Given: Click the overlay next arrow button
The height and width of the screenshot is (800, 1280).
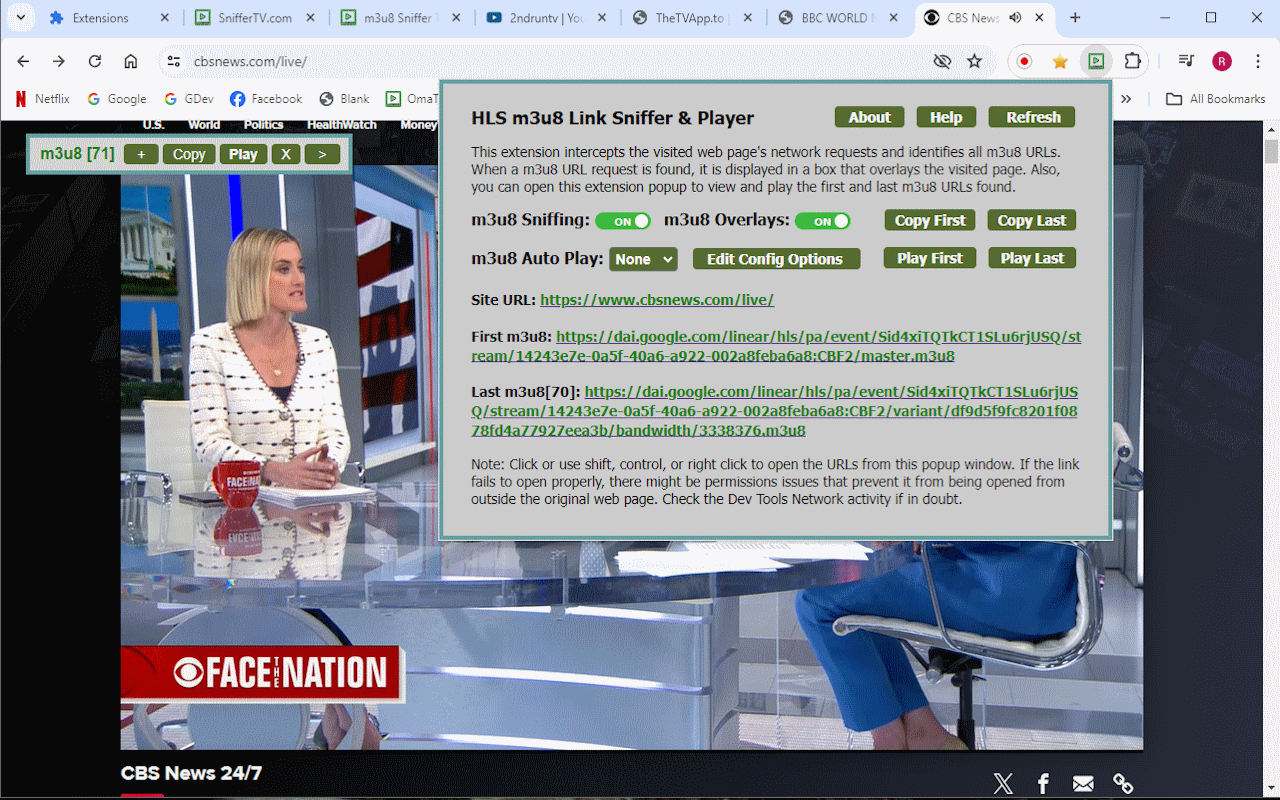Looking at the screenshot, I should click(322, 154).
